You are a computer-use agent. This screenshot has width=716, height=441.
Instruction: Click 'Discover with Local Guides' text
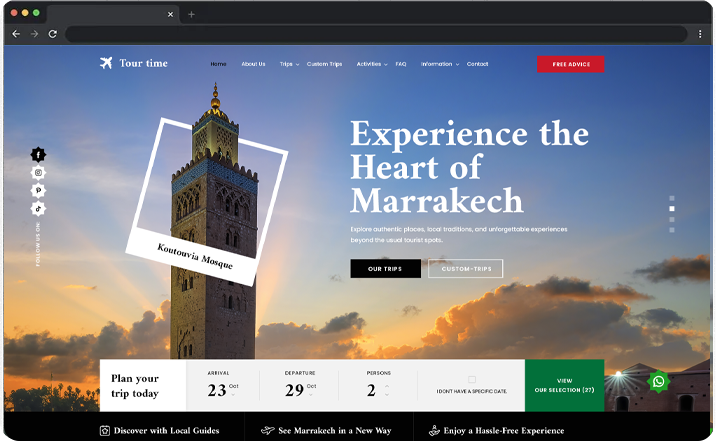point(167,430)
